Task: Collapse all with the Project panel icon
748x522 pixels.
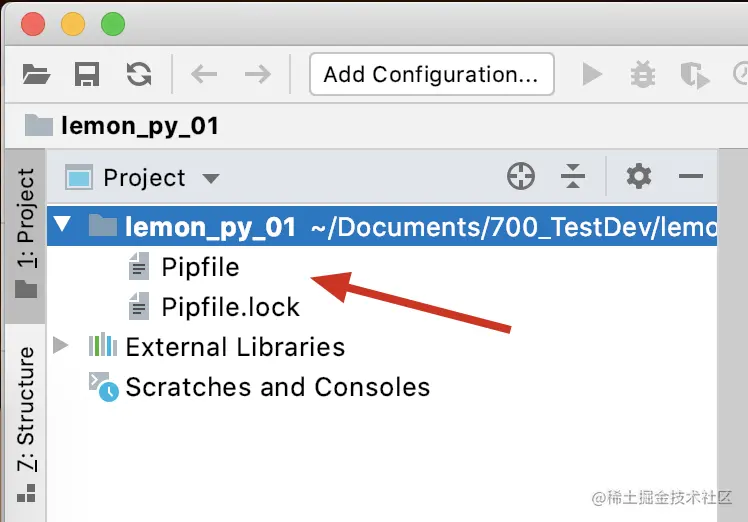Action: 573,178
